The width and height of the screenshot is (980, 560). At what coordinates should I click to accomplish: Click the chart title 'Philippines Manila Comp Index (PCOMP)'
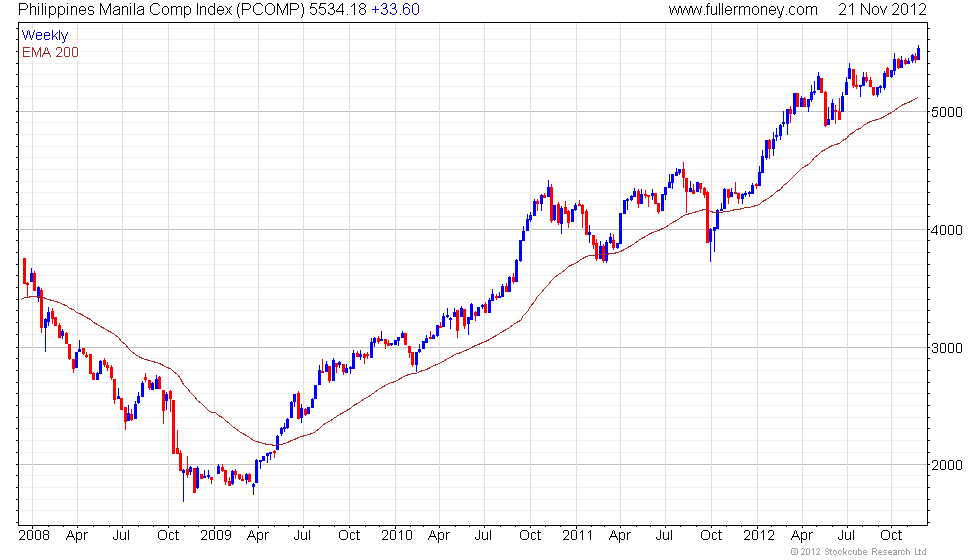click(162, 9)
